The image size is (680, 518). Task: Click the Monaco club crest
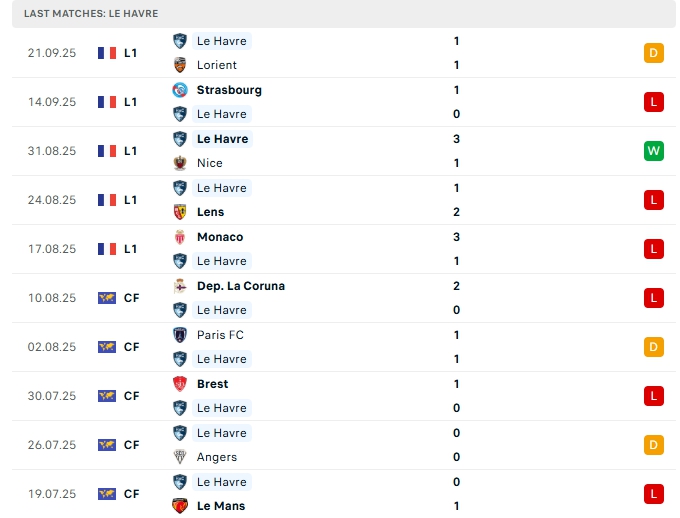(180, 237)
